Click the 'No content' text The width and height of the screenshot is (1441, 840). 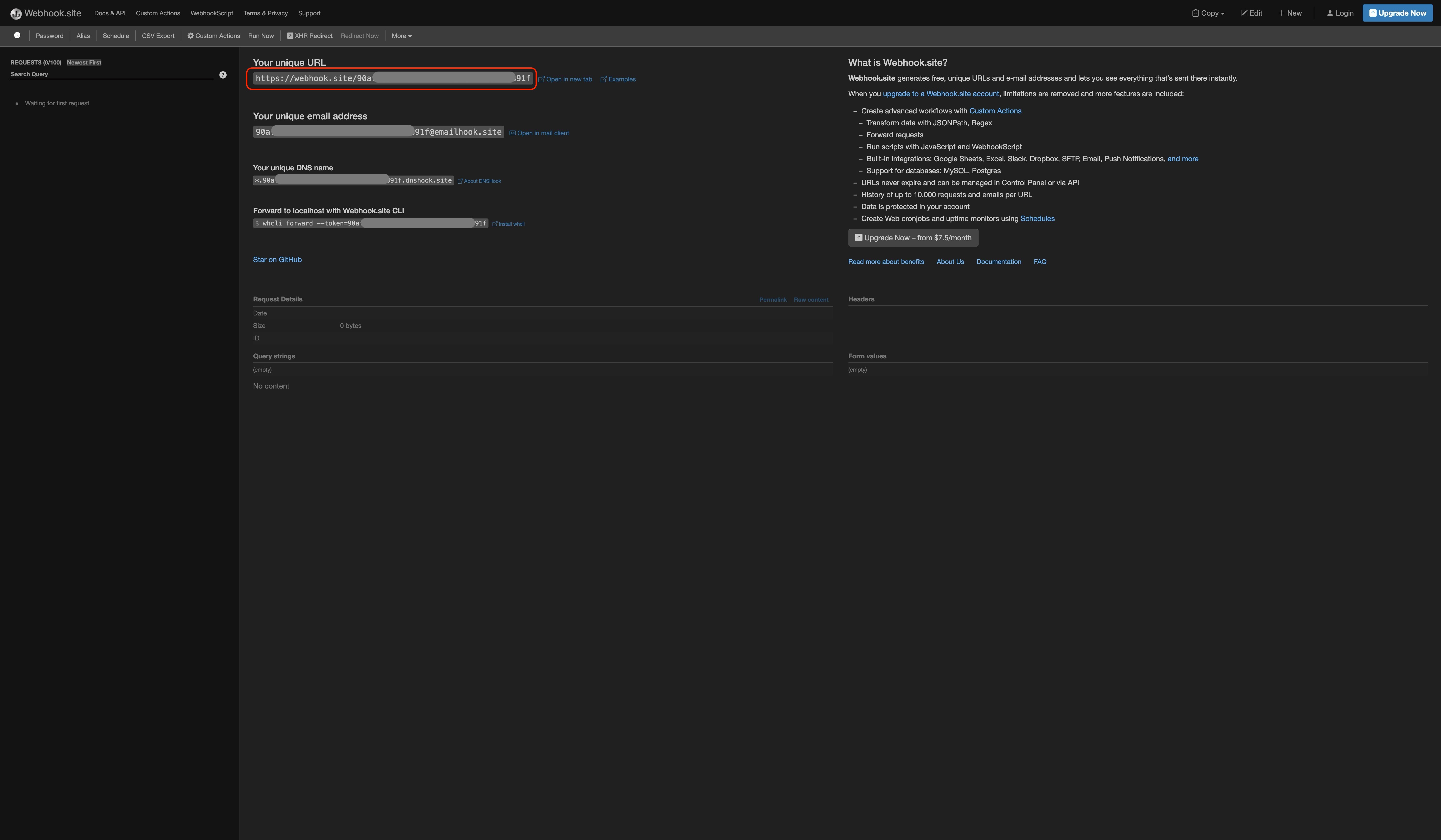pyautogui.click(x=271, y=386)
